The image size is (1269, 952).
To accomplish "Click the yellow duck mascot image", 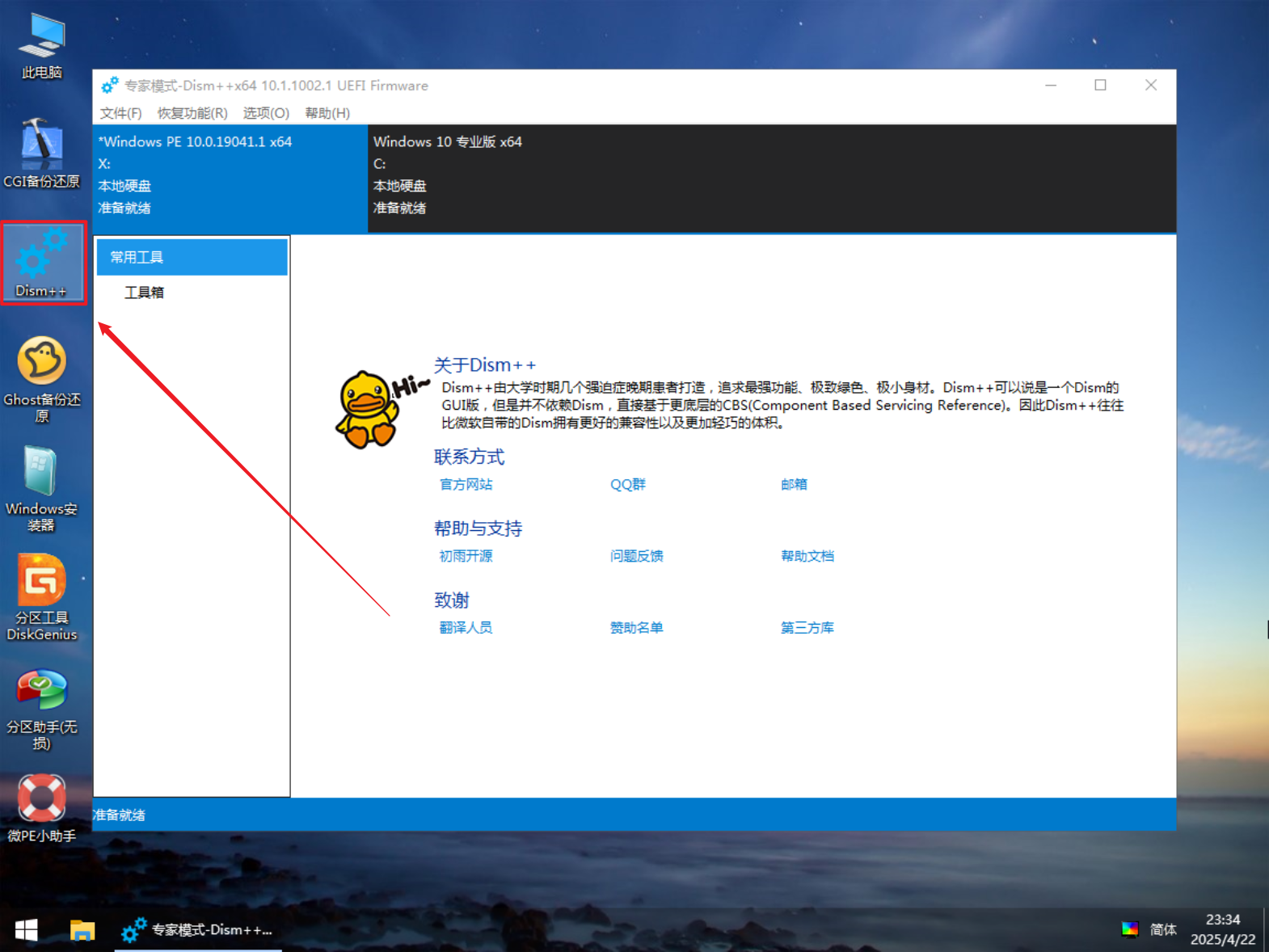I will 369,408.
